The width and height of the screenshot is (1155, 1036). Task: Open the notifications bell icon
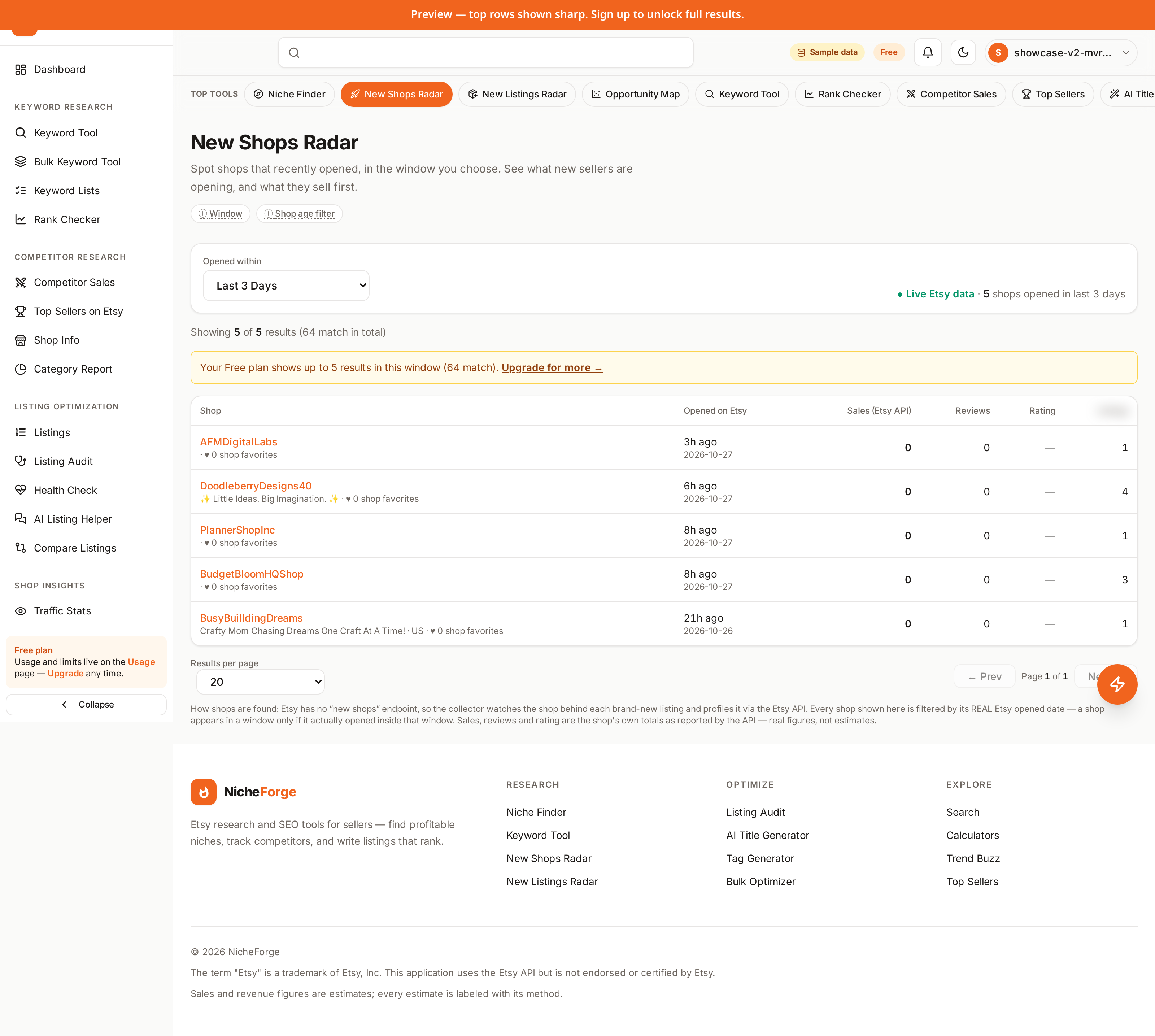coord(927,52)
